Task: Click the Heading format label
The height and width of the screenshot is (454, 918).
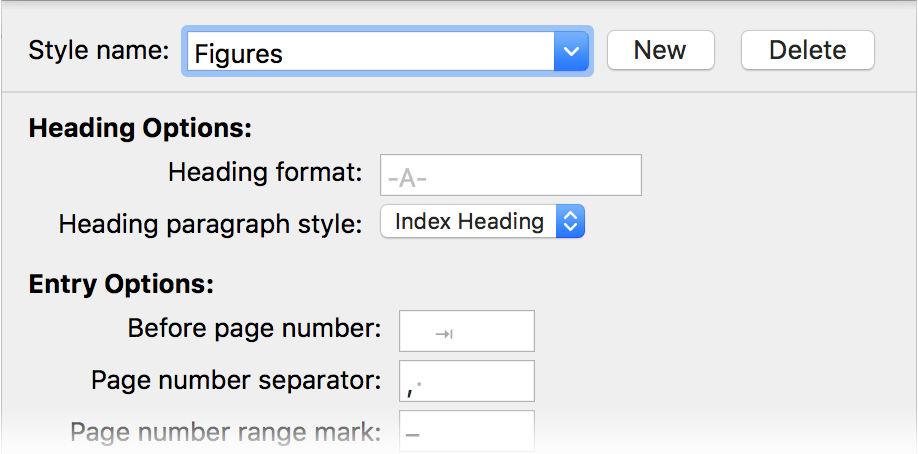Action: [x=265, y=173]
